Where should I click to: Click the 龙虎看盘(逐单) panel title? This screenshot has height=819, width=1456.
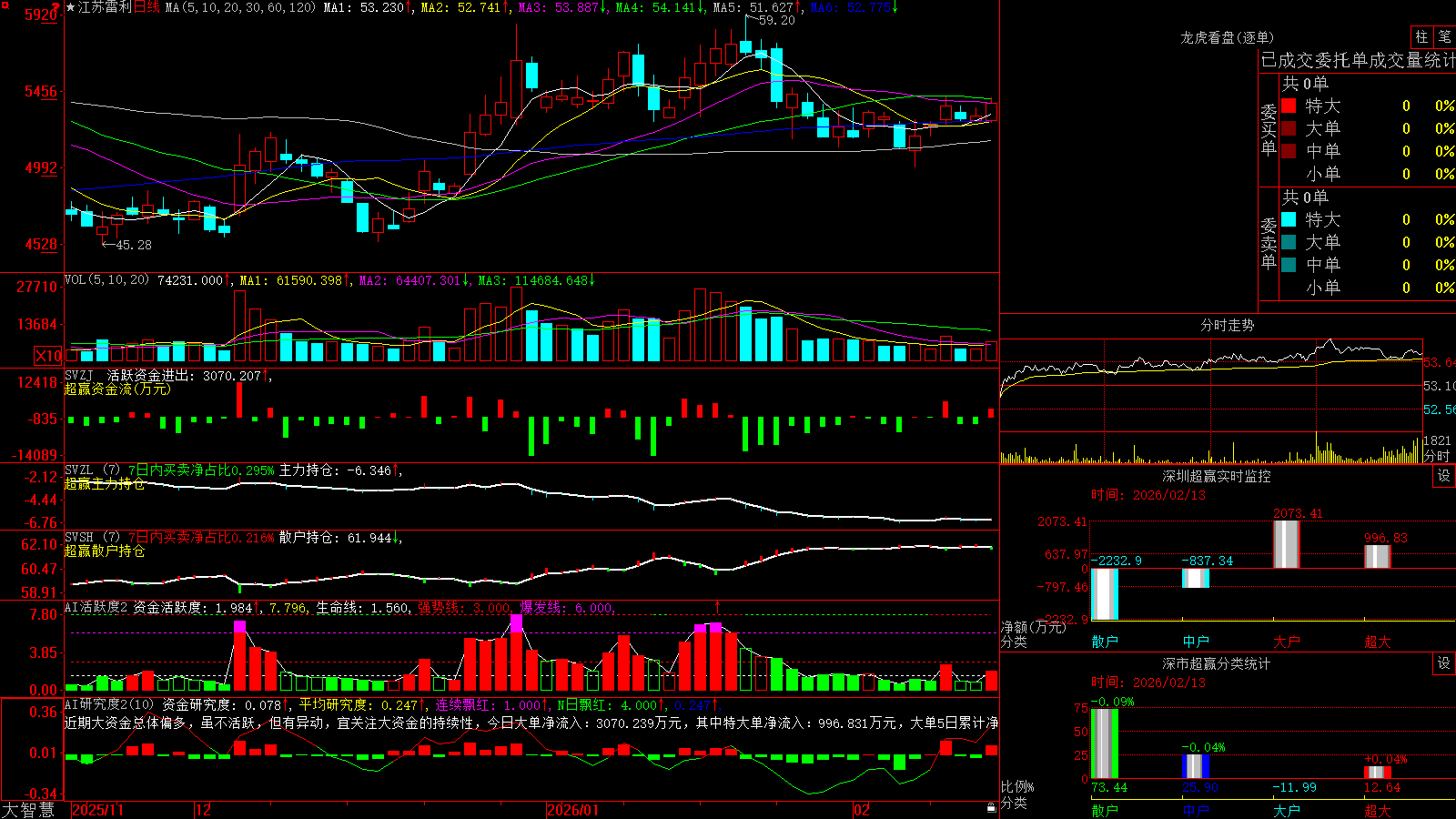coord(1227,37)
